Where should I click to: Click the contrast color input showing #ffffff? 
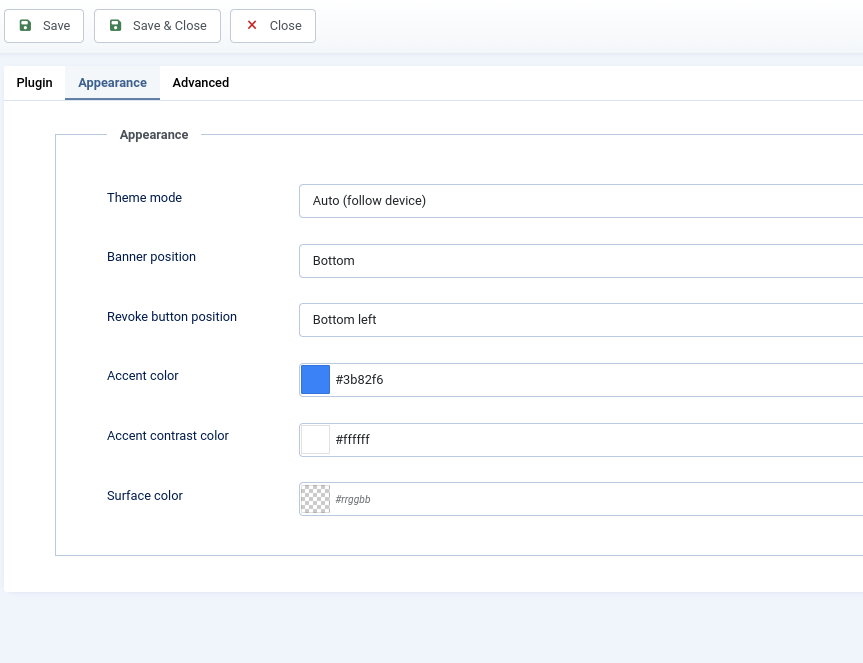click(450, 439)
